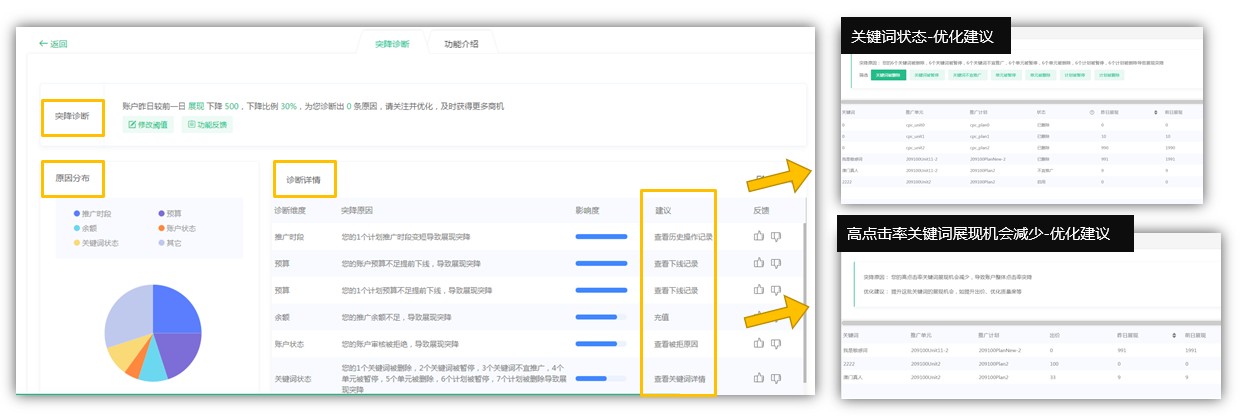Thumbs down the 推广时段 diagnosis row
The image size is (1243, 416).
(775, 237)
